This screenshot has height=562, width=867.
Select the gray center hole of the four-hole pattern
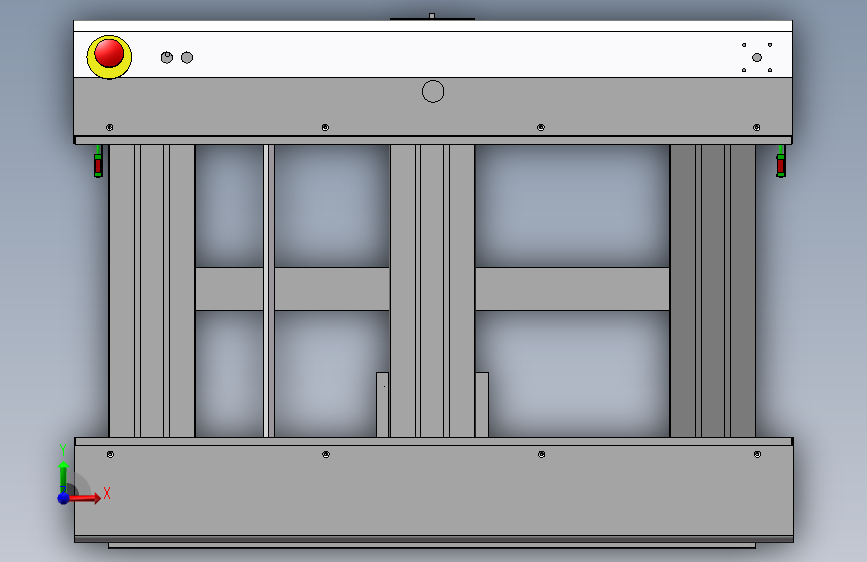pyautogui.click(x=757, y=58)
